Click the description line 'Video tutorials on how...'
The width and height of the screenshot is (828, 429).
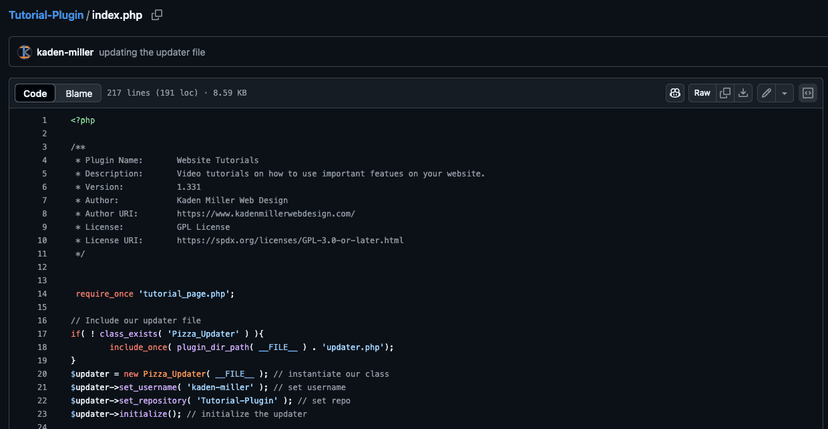(x=331, y=174)
